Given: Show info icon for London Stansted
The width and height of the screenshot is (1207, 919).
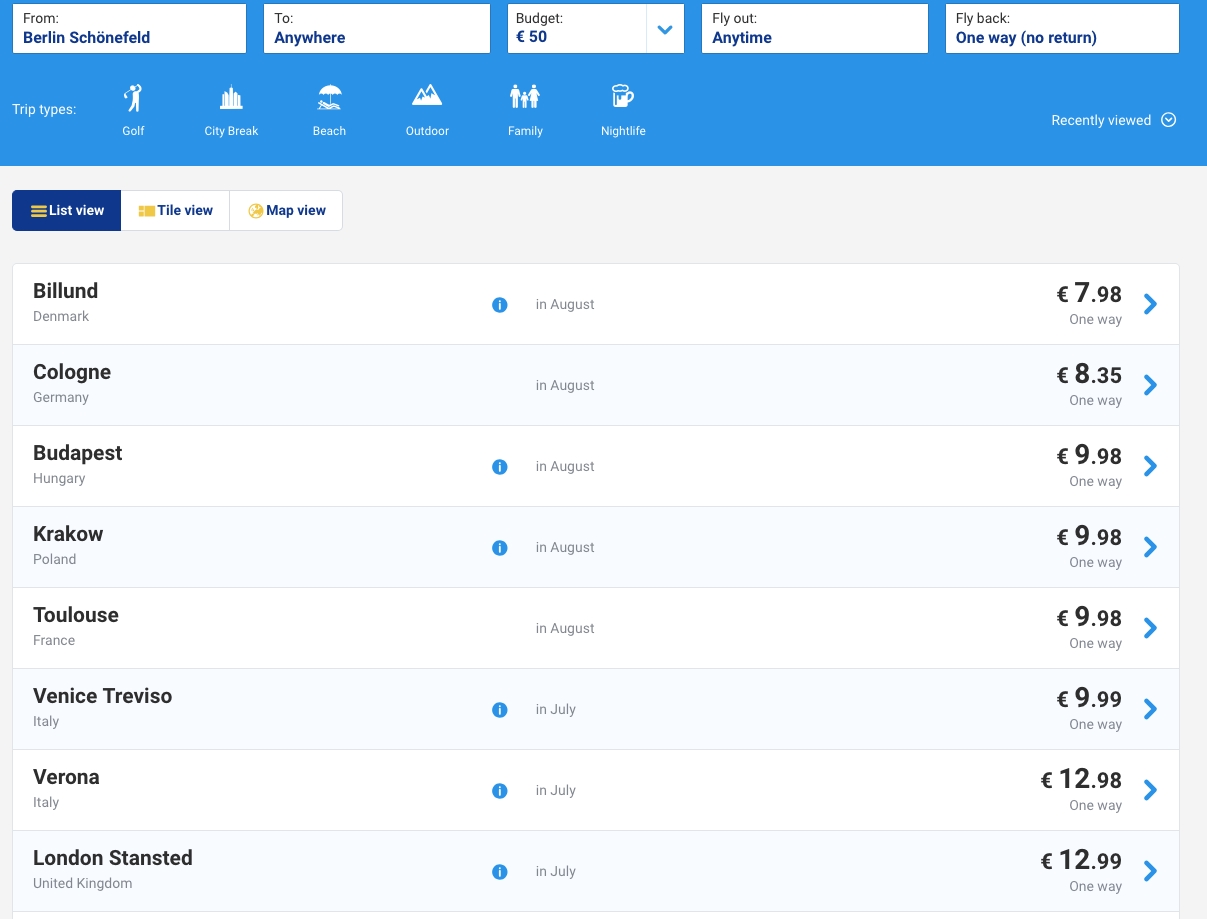Looking at the screenshot, I should (x=500, y=872).
